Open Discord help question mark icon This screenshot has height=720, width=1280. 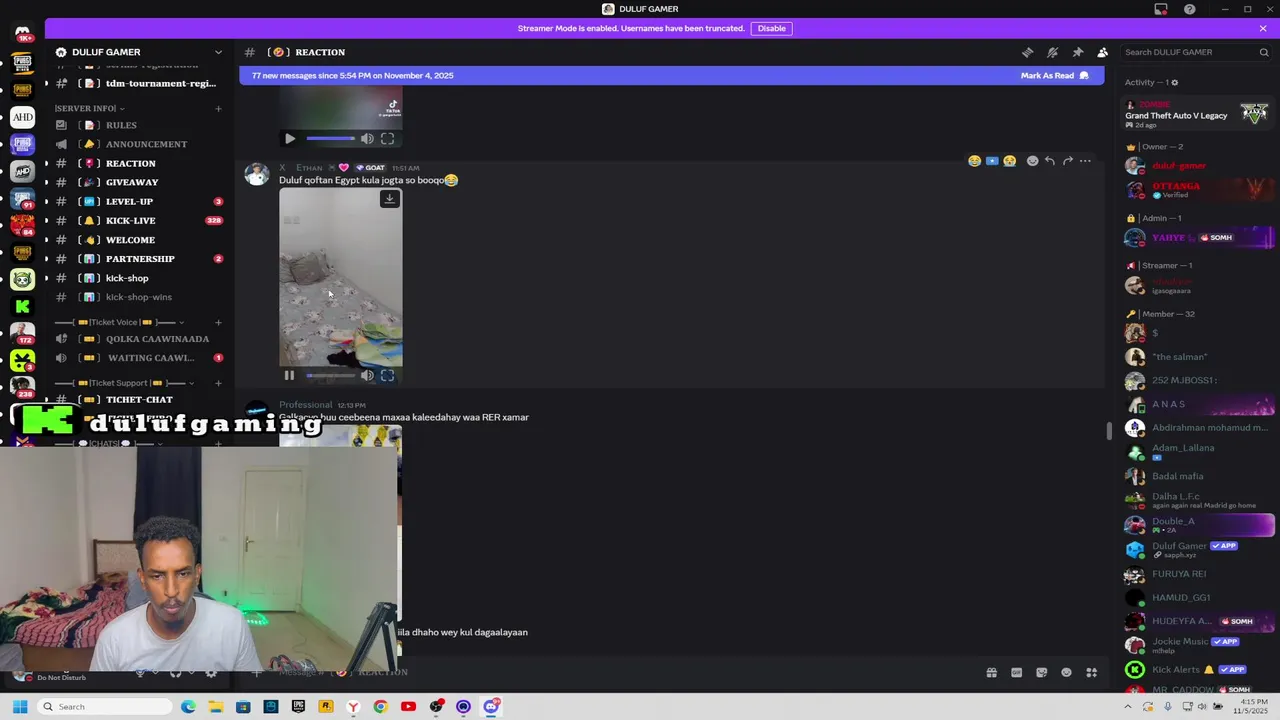point(1189,9)
